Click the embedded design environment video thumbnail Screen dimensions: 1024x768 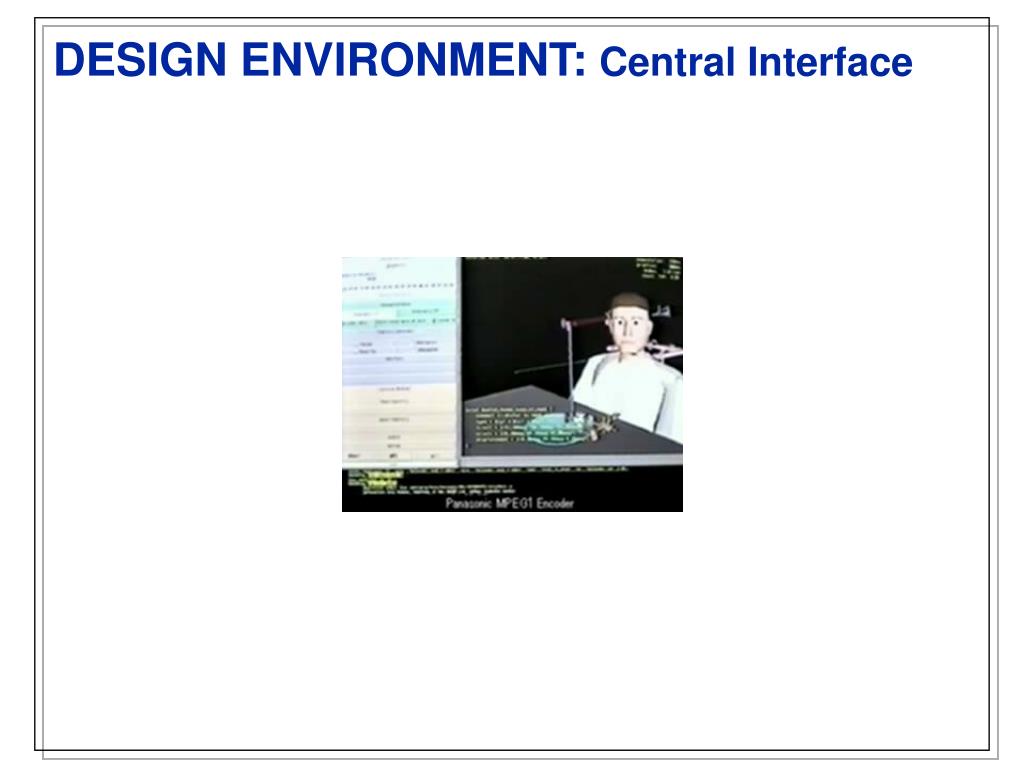[512, 384]
